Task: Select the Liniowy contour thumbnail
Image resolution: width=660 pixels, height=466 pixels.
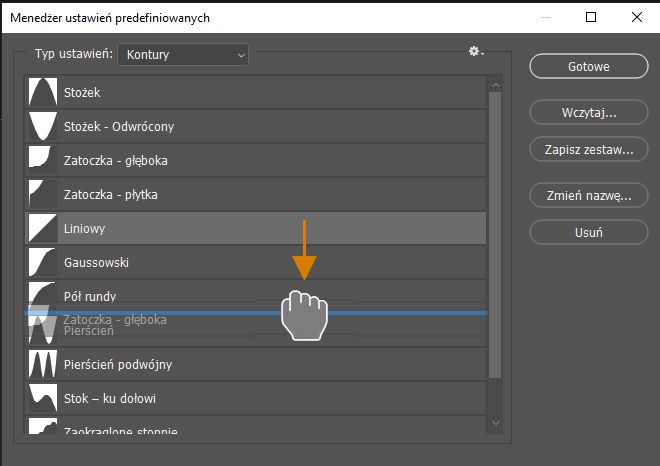Action: click(x=43, y=228)
